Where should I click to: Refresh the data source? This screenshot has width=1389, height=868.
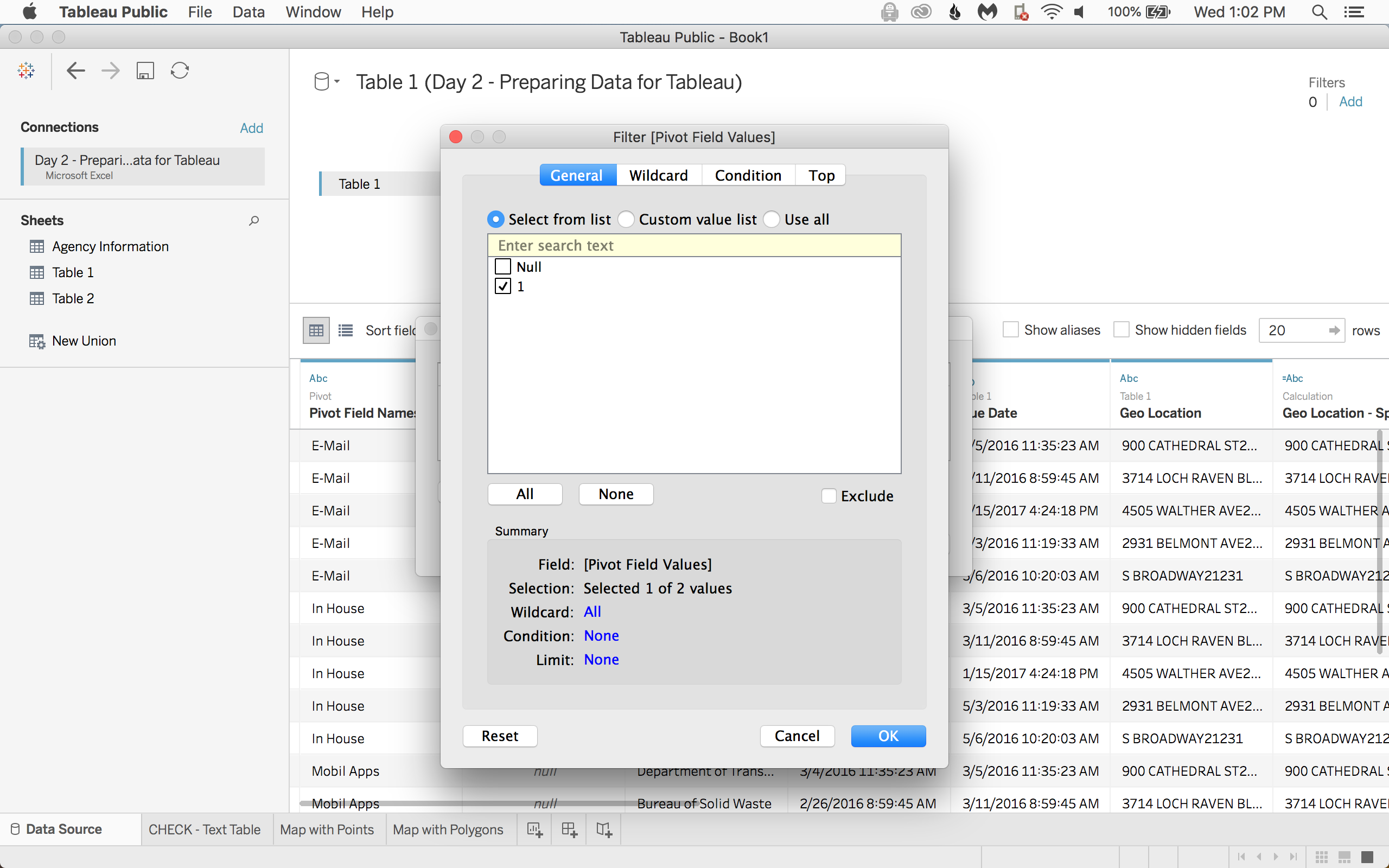click(x=180, y=71)
